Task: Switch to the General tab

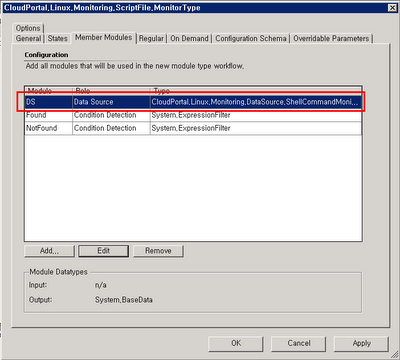Action: [28, 39]
